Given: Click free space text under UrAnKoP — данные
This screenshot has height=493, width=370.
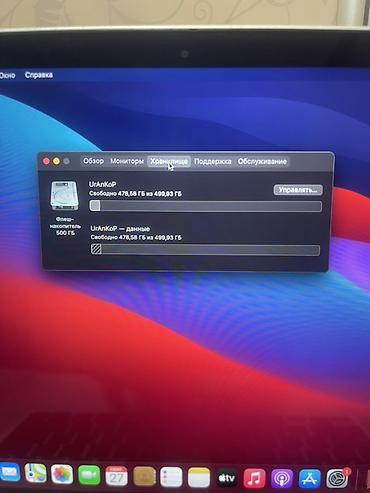Looking at the screenshot, I should pyautogui.click(x=136, y=237).
